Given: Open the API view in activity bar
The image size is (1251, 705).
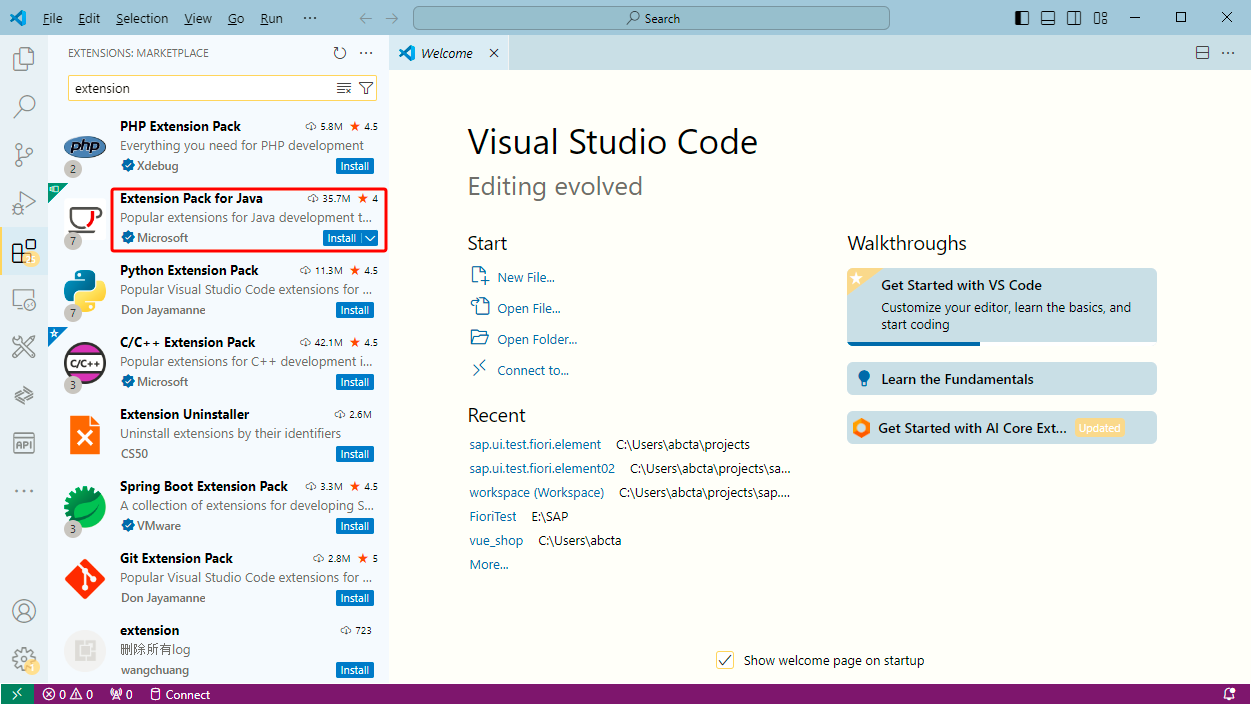Looking at the screenshot, I should point(23,443).
